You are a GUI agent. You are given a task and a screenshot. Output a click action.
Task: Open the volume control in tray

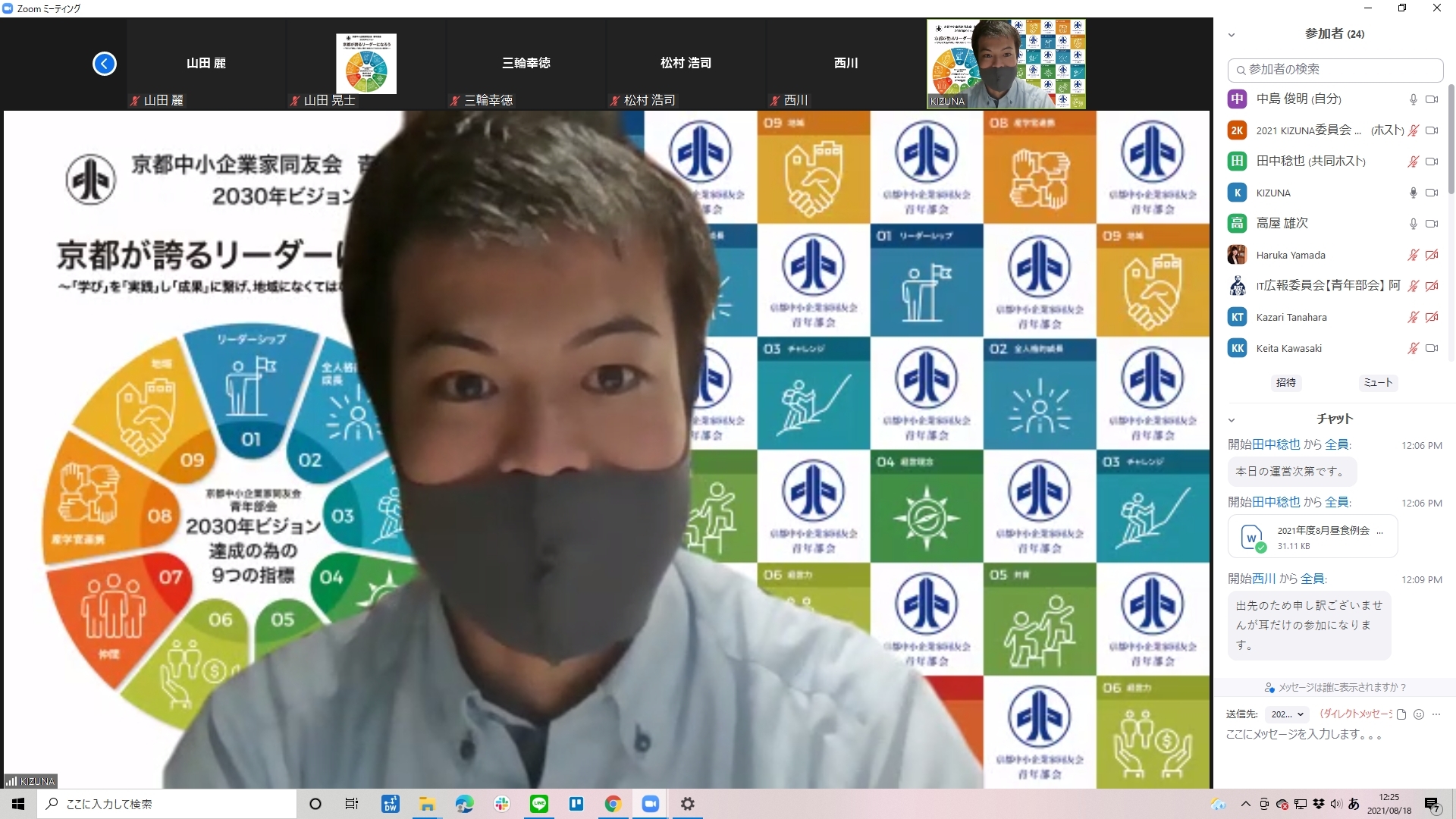(1336, 804)
